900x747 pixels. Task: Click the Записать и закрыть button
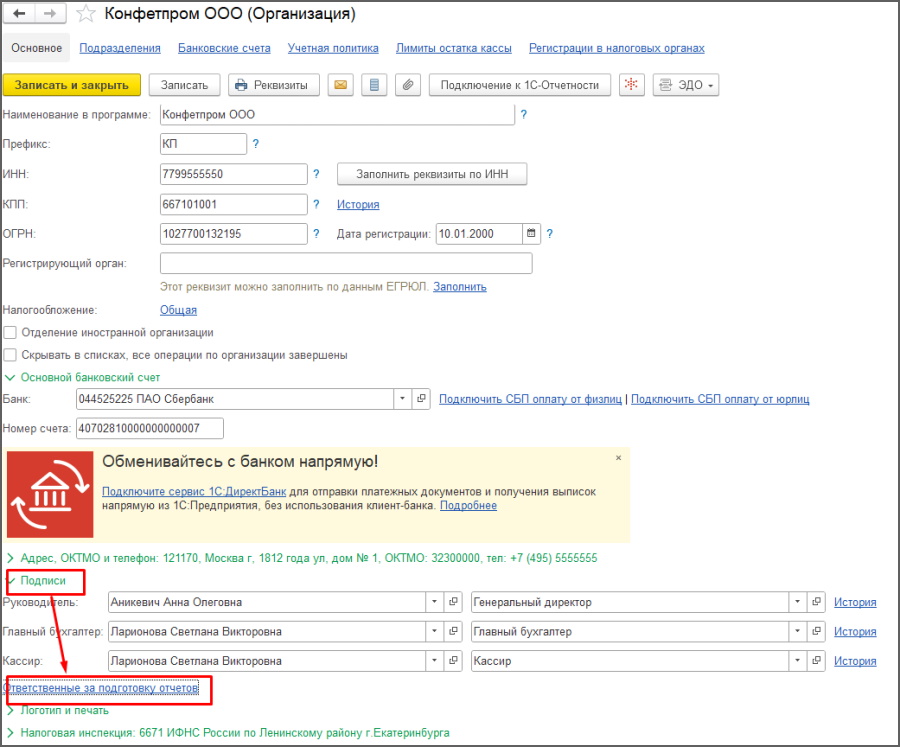[x=72, y=85]
